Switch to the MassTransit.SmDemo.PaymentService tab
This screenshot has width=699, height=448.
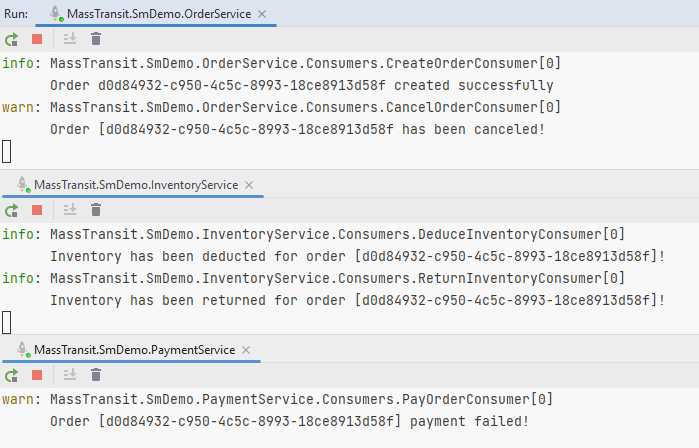pyautogui.click(x=134, y=350)
